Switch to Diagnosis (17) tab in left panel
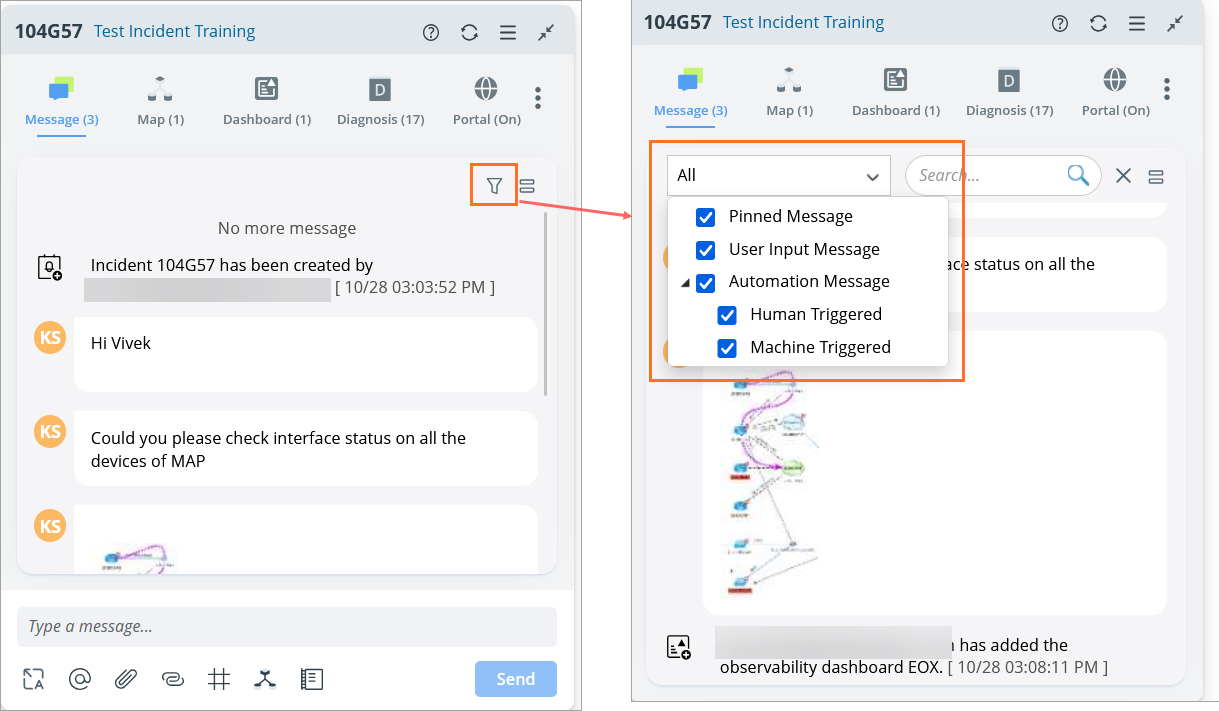Image resolution: width=1219 pixels, height=711 pixels. [x=380, y=101]
